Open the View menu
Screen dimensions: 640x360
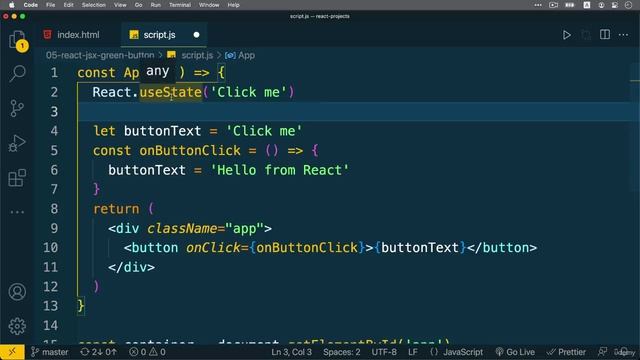click(120, 5)
